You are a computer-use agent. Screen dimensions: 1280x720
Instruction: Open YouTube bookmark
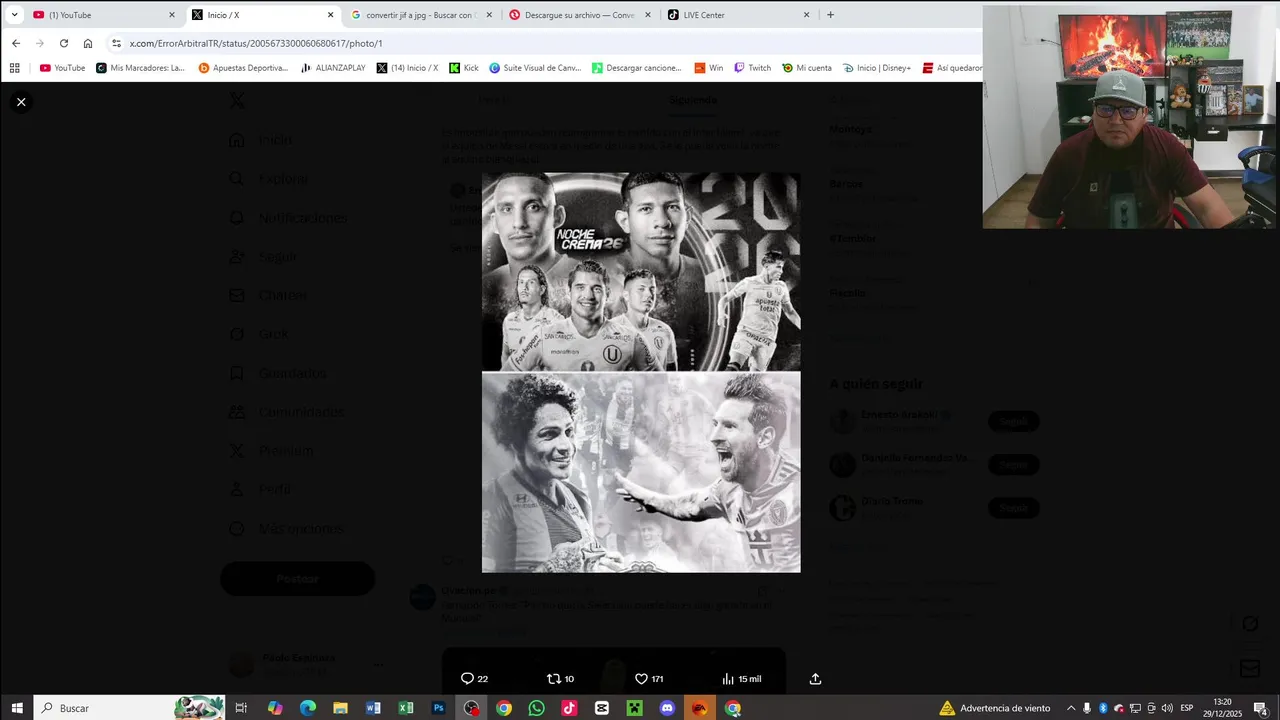(62, 68)
